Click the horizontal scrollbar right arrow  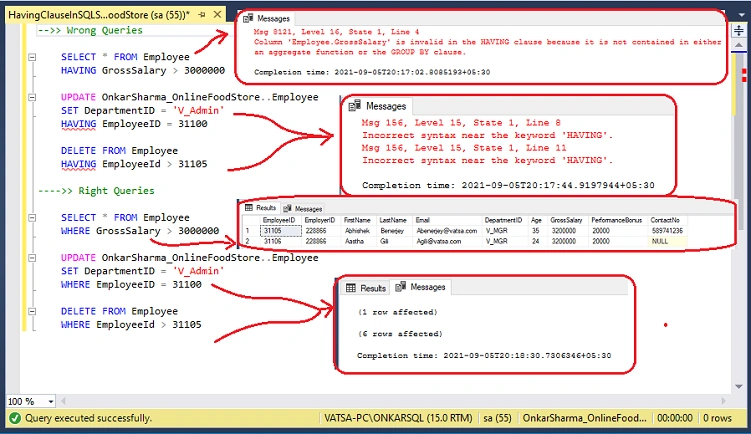pyautogui.click(x=723, y=401)
